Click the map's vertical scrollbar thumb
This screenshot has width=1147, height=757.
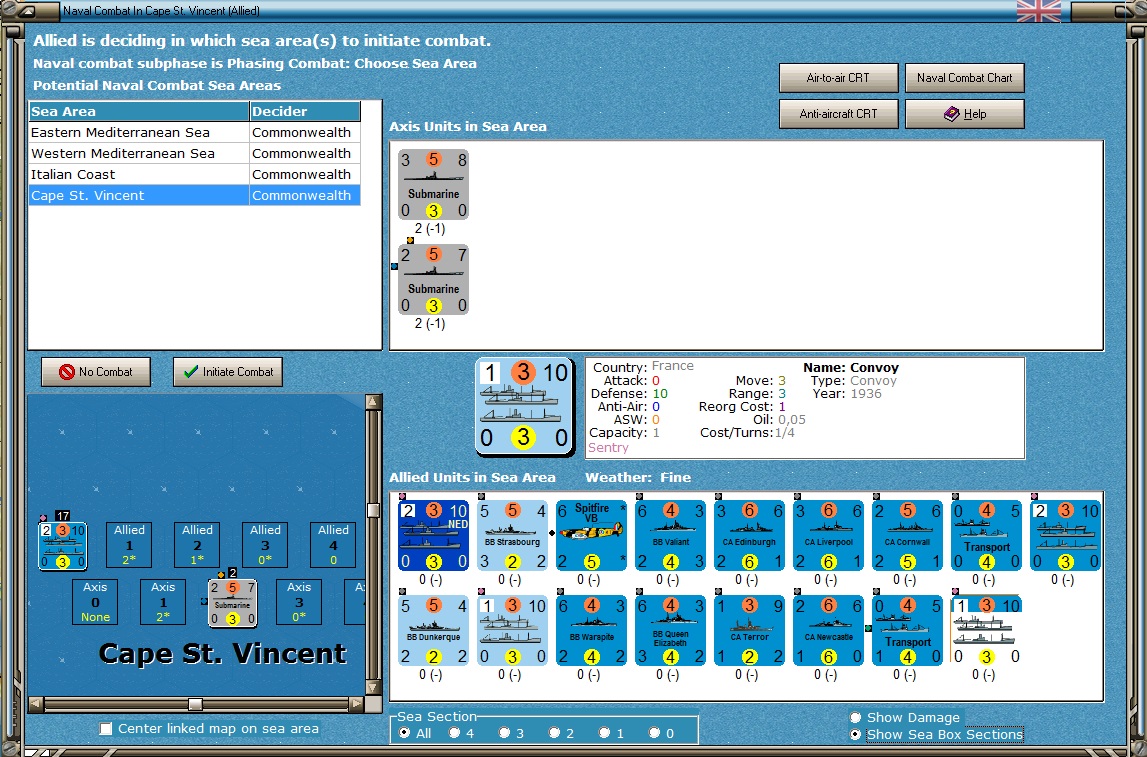pyautogui.click(x=373, y=510)
